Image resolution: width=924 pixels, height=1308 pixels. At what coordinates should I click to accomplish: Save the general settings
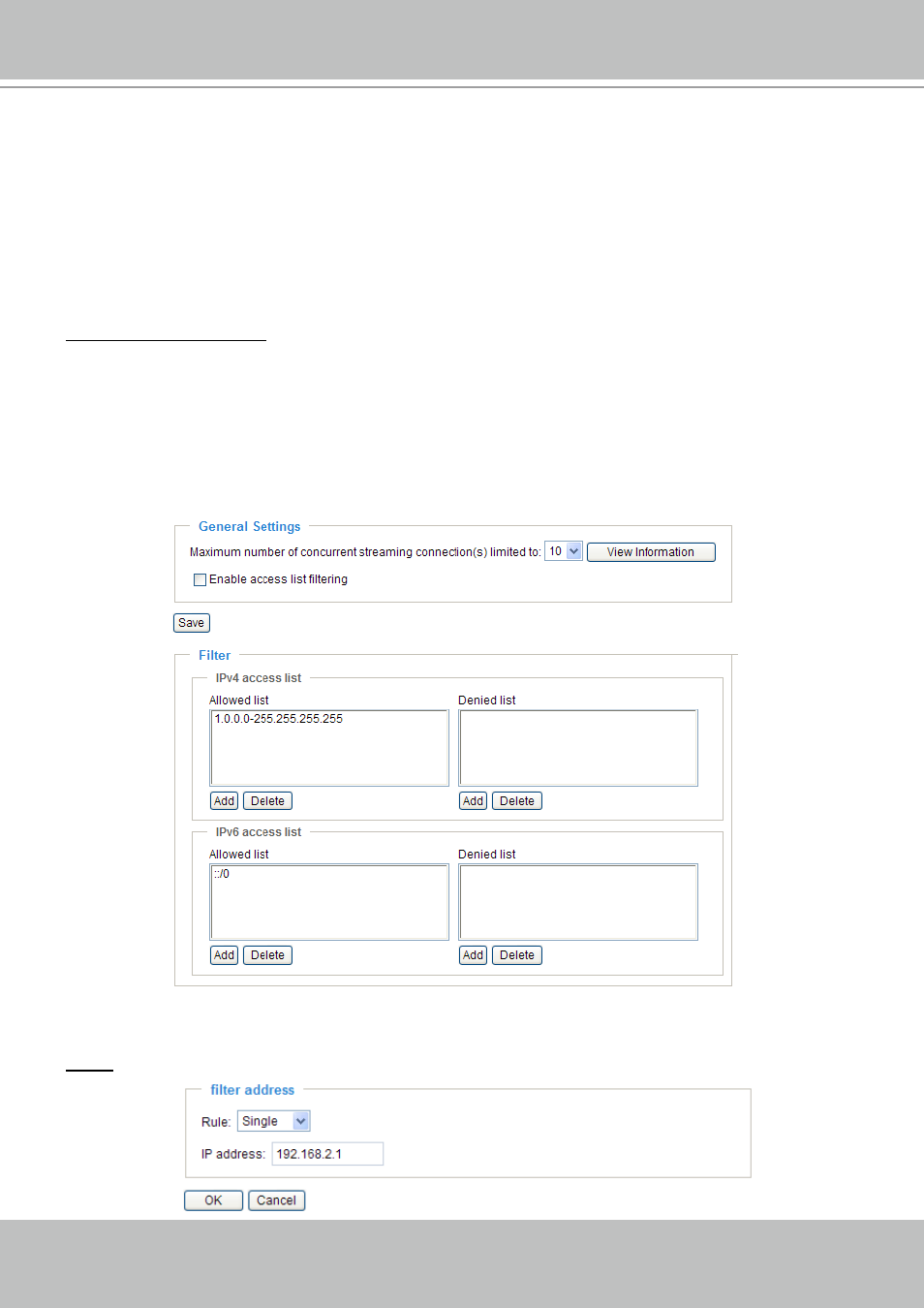point(192,623)
